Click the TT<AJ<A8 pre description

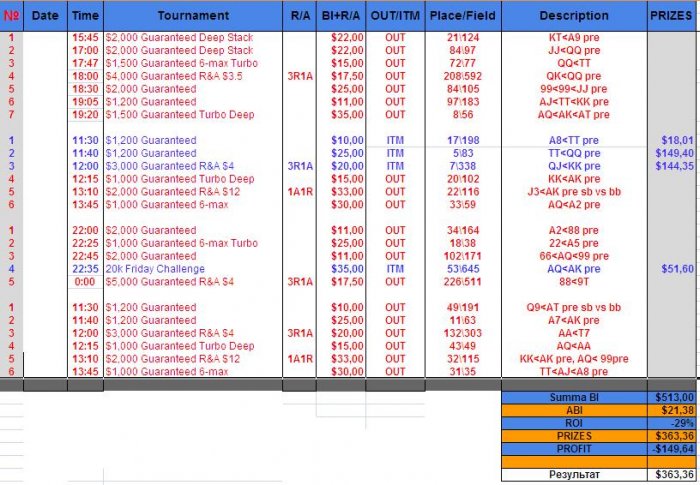point(574,372)
